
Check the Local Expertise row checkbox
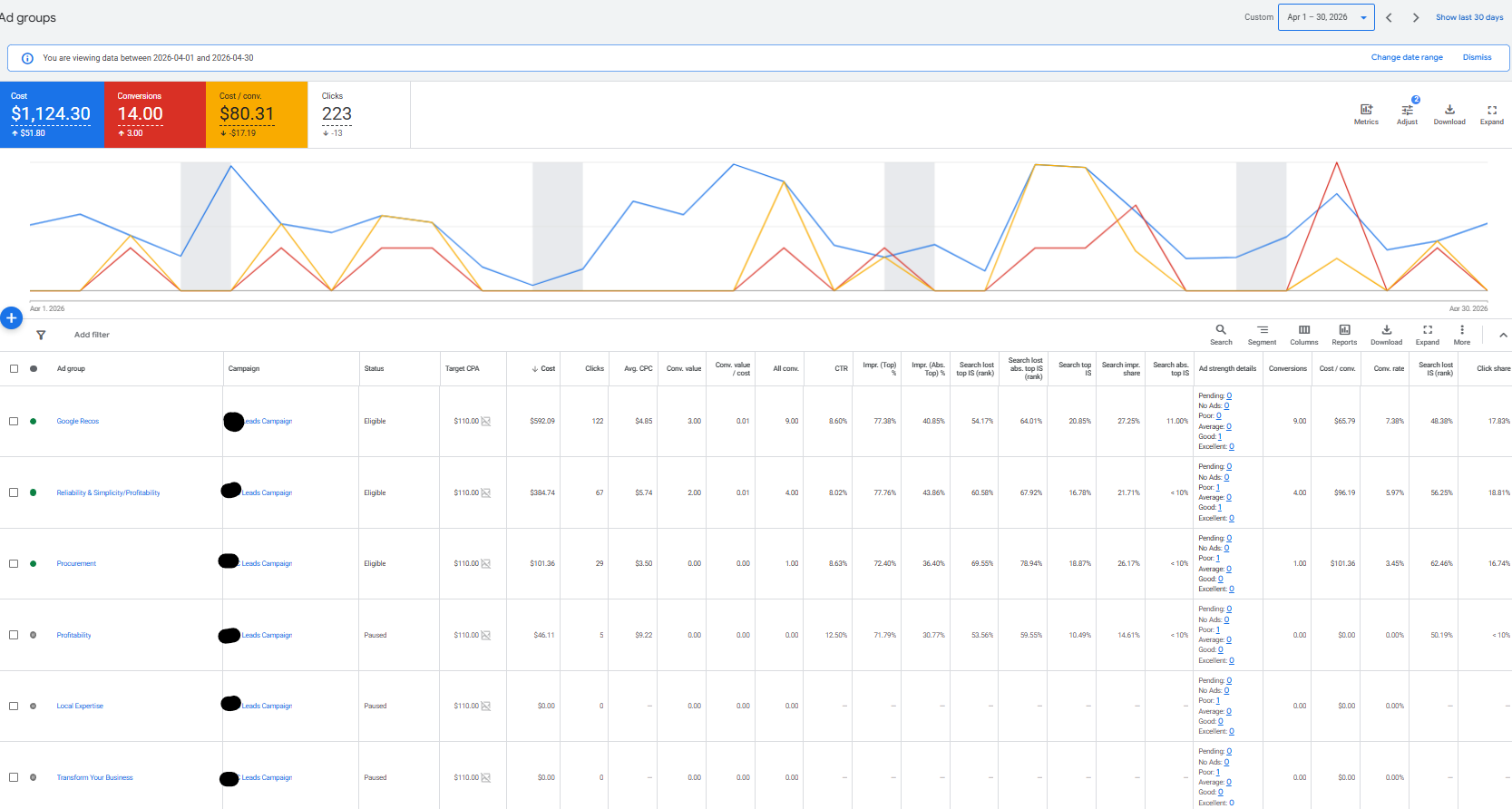pos(14,706)
